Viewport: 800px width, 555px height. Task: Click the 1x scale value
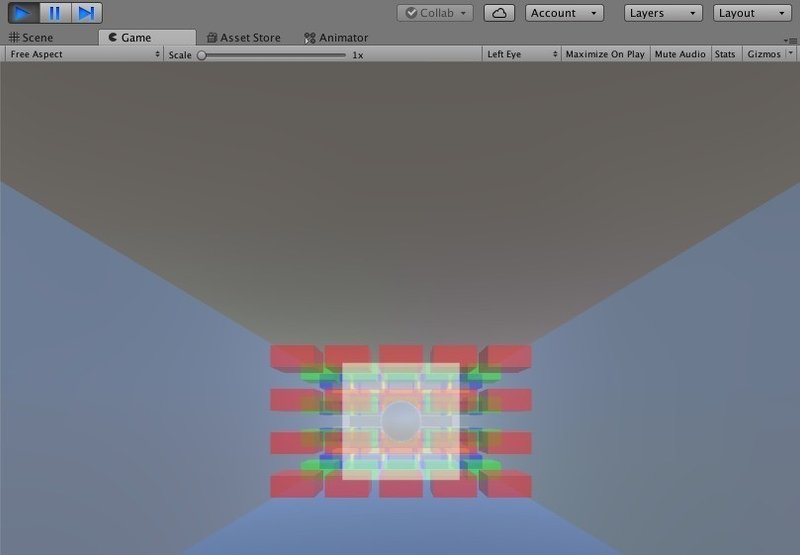point(358,55)
